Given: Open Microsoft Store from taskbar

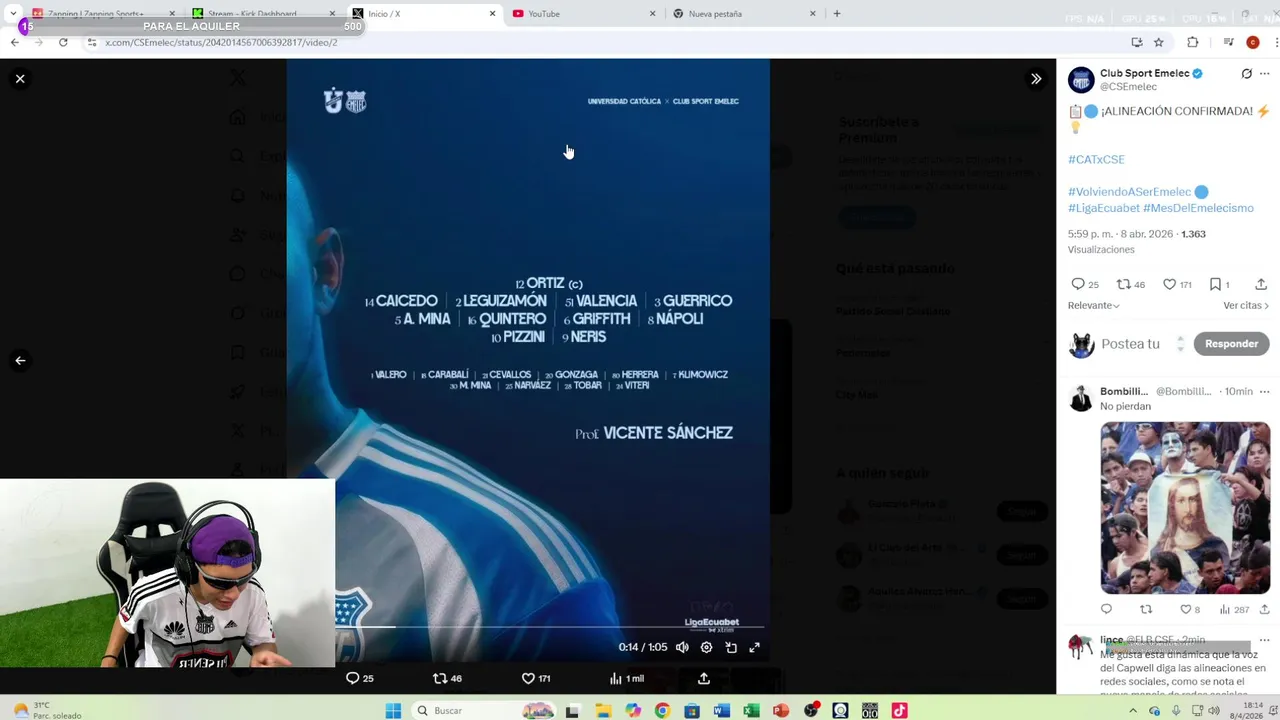Looking at the screenshot, I should tap(692, 710).
